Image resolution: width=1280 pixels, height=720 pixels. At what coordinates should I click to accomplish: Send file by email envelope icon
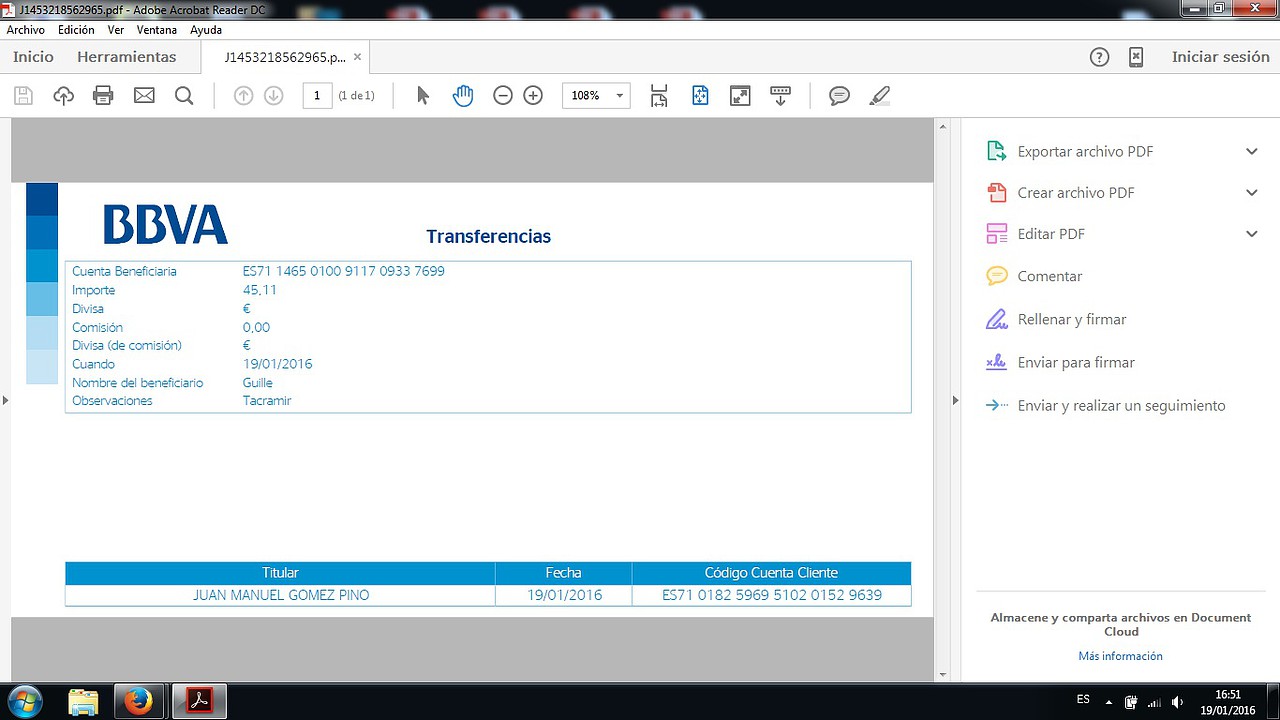point(144,96)
